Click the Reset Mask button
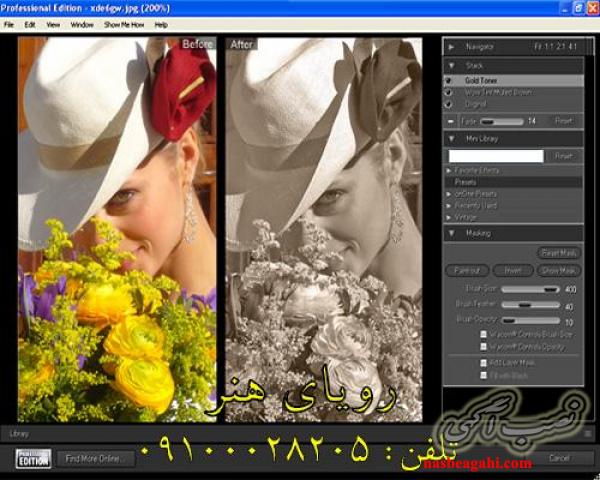The width and height of the screenshot is (600, 480). click(x=559, y=253)
